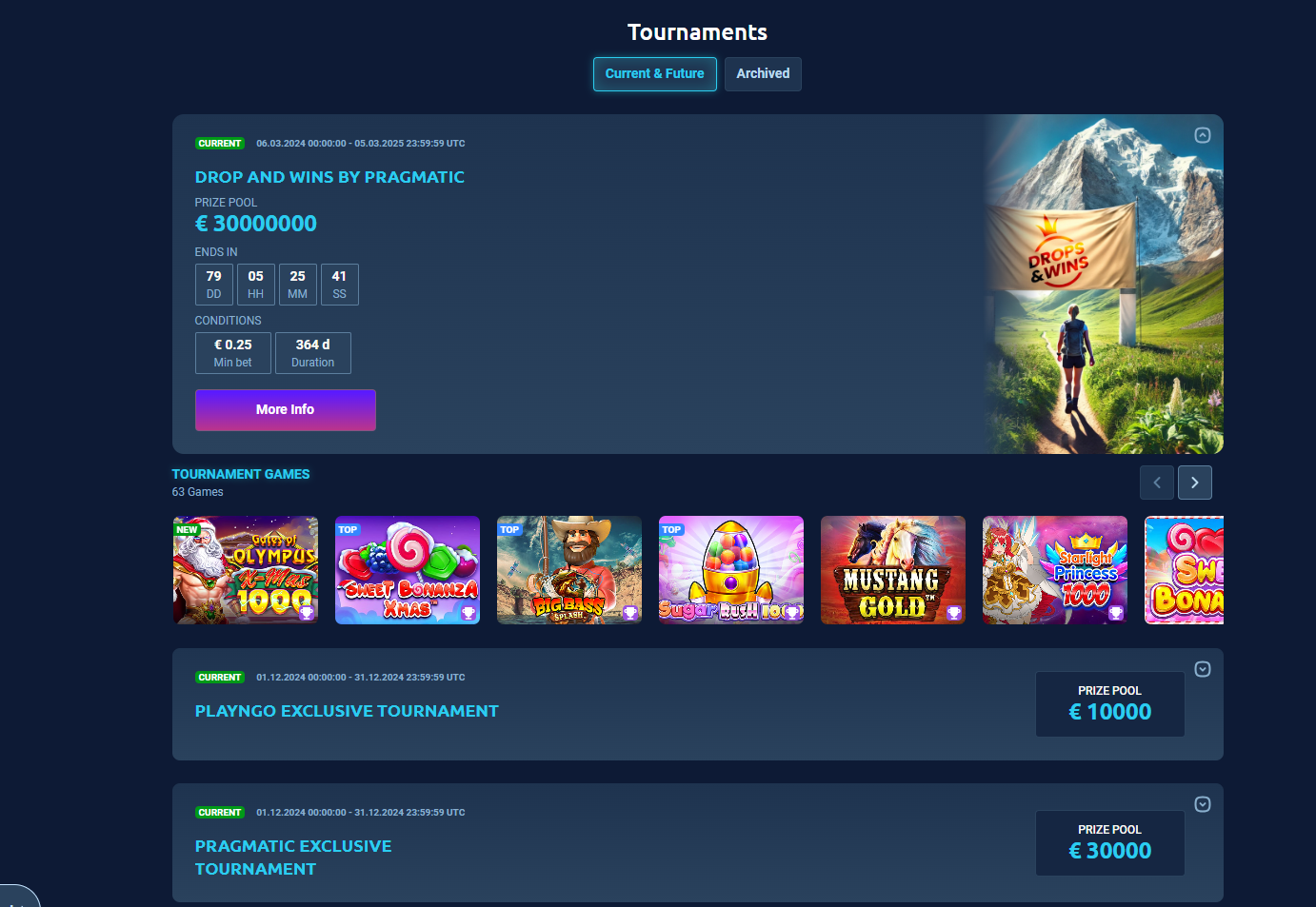Show next tournament games with right arrow

[1195, 483]
